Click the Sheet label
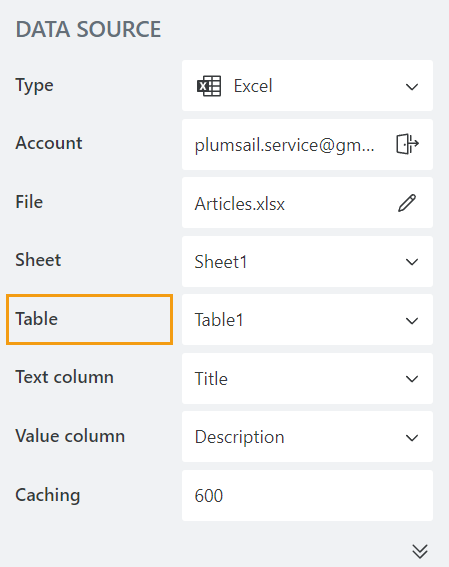The height and width of the screenshot is (567, 449). [x=38, y=260]
